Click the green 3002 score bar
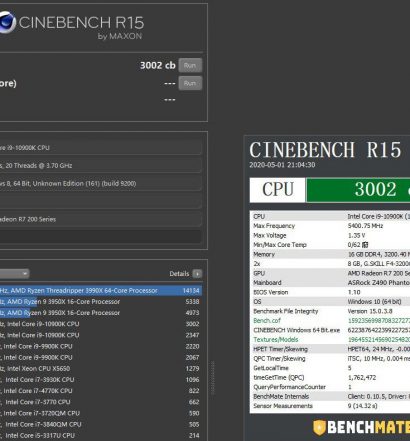This screenshot has height=441, width=410. tap(358, 190)
